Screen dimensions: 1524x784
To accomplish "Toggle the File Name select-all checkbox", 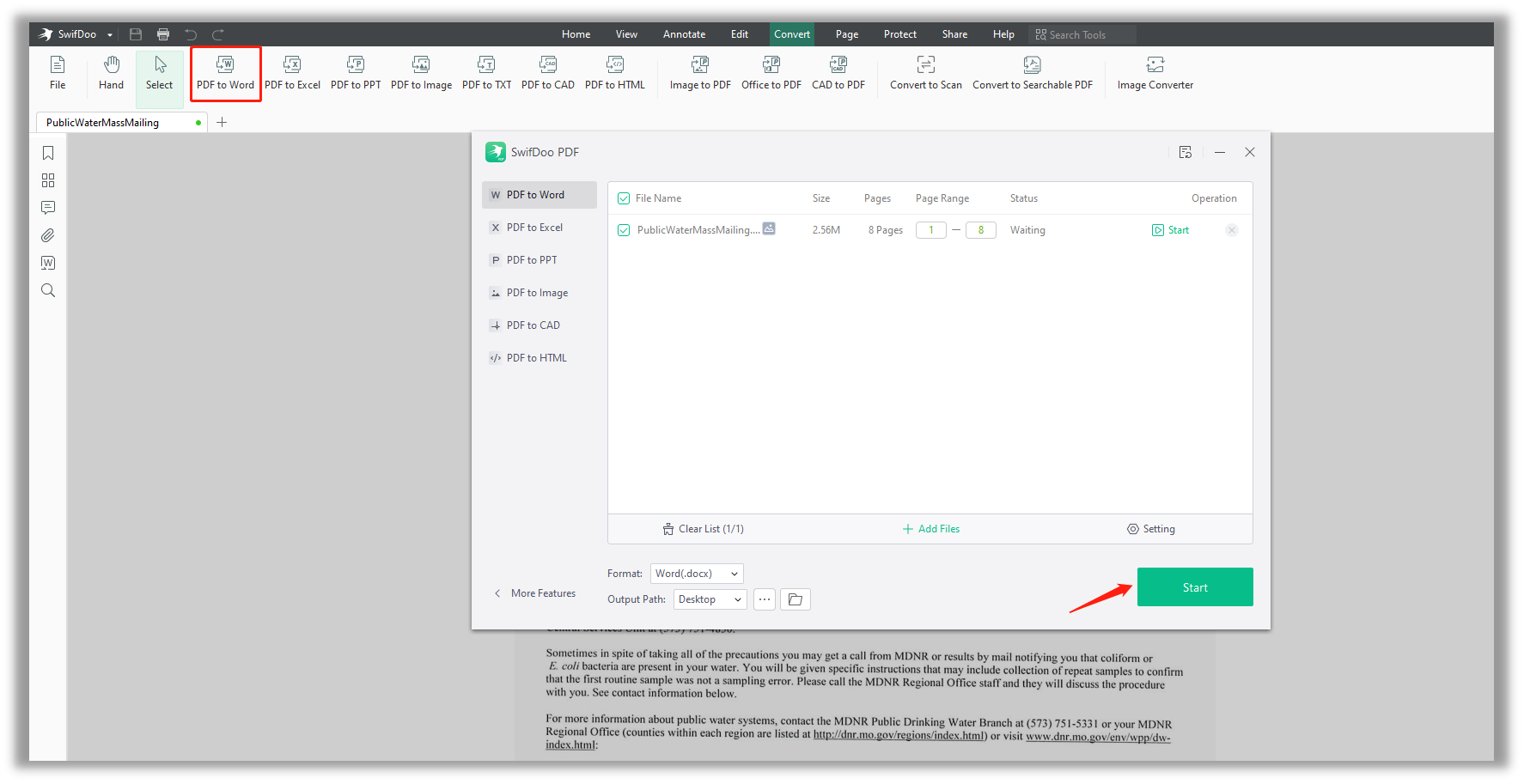I will (x=624, y=198).
